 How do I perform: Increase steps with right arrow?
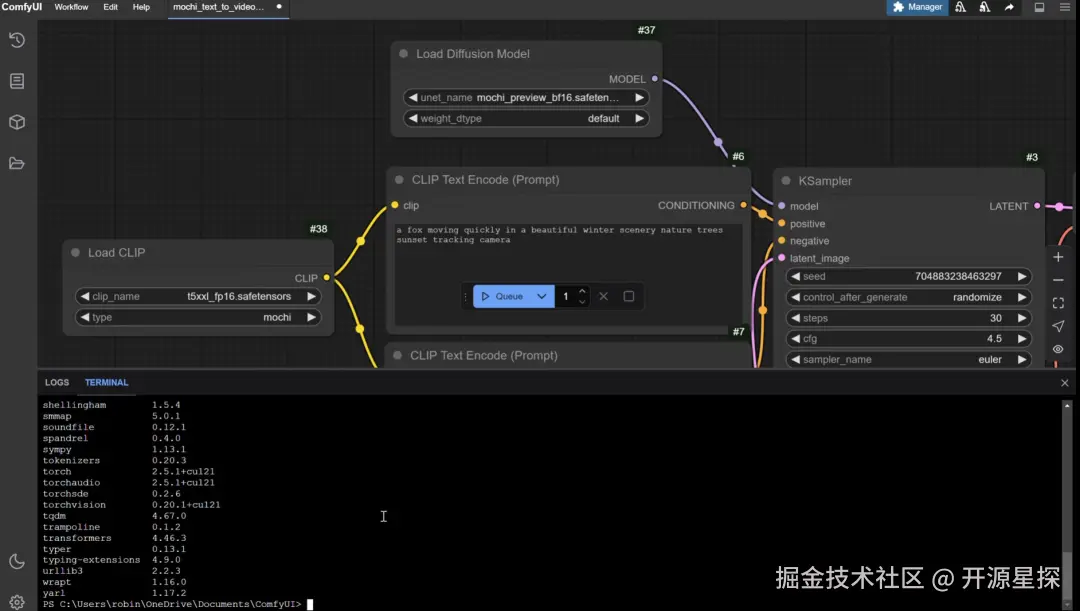pos(1022,318)
